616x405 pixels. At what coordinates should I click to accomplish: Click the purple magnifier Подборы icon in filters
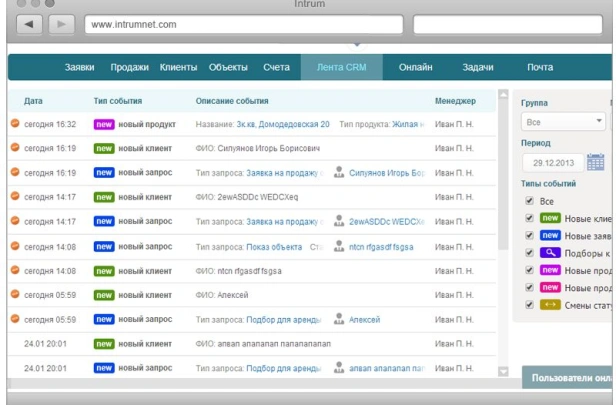point(549,252)
